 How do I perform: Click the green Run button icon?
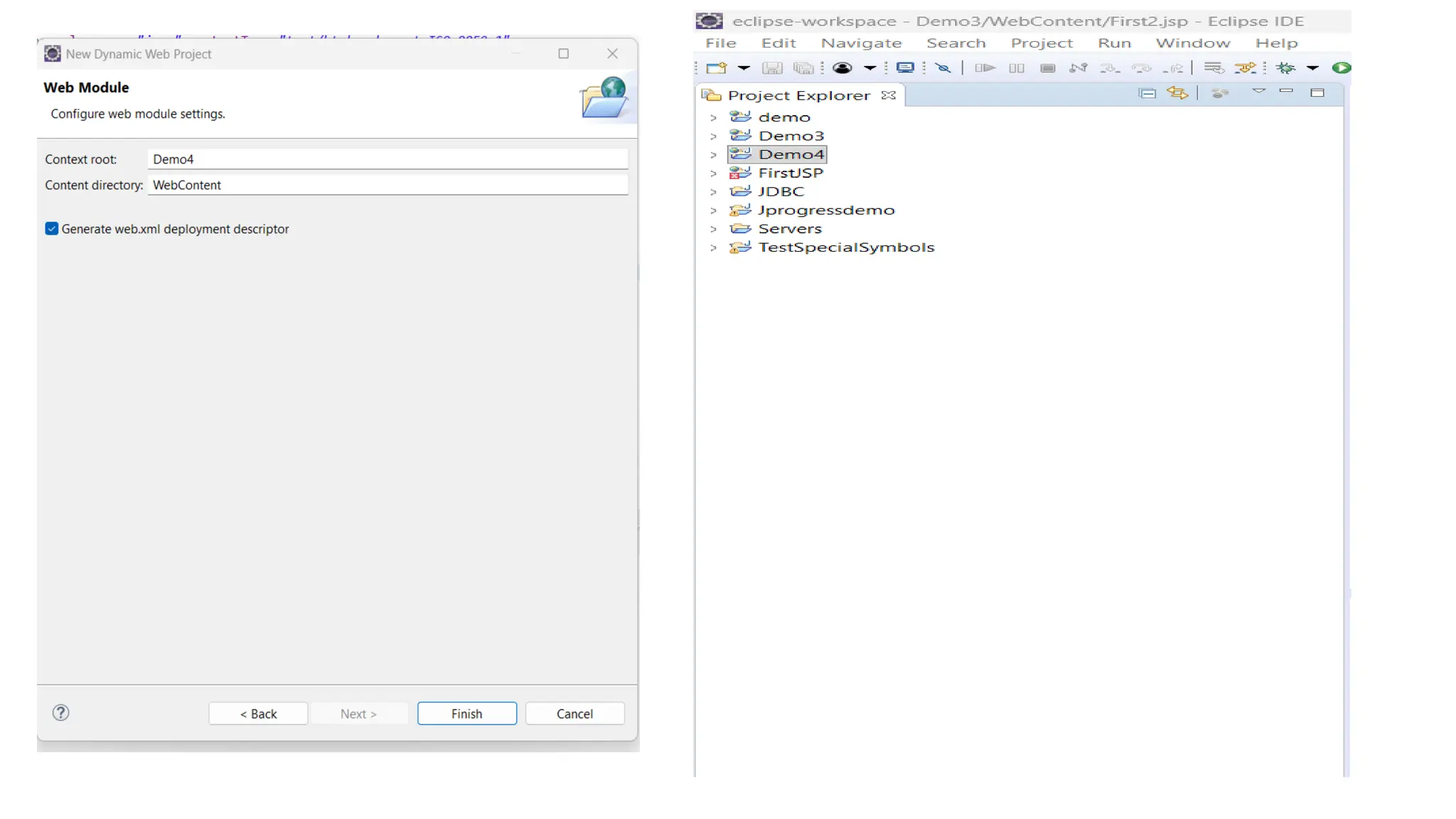(x=1341, y=68)
